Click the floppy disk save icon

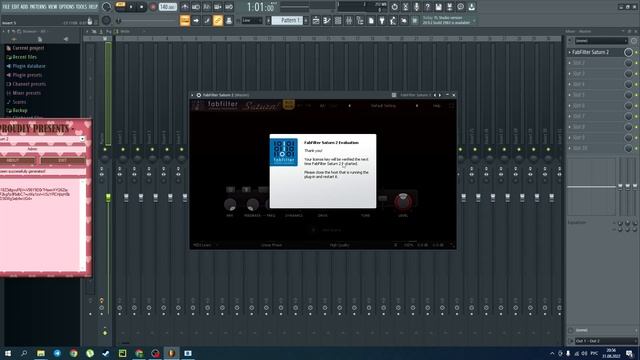pyautogui.click(x=438, y=7)
